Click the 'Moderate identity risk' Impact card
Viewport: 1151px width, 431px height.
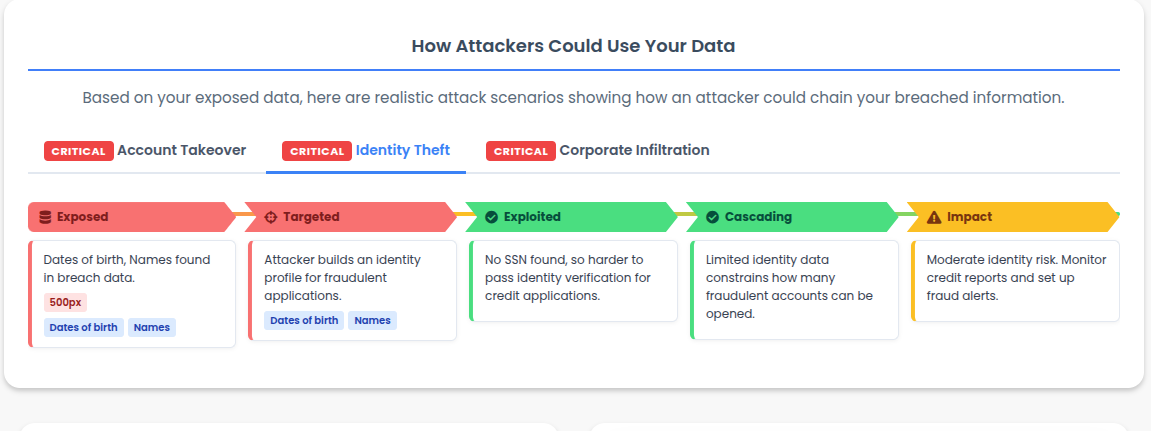(1015, 280)
